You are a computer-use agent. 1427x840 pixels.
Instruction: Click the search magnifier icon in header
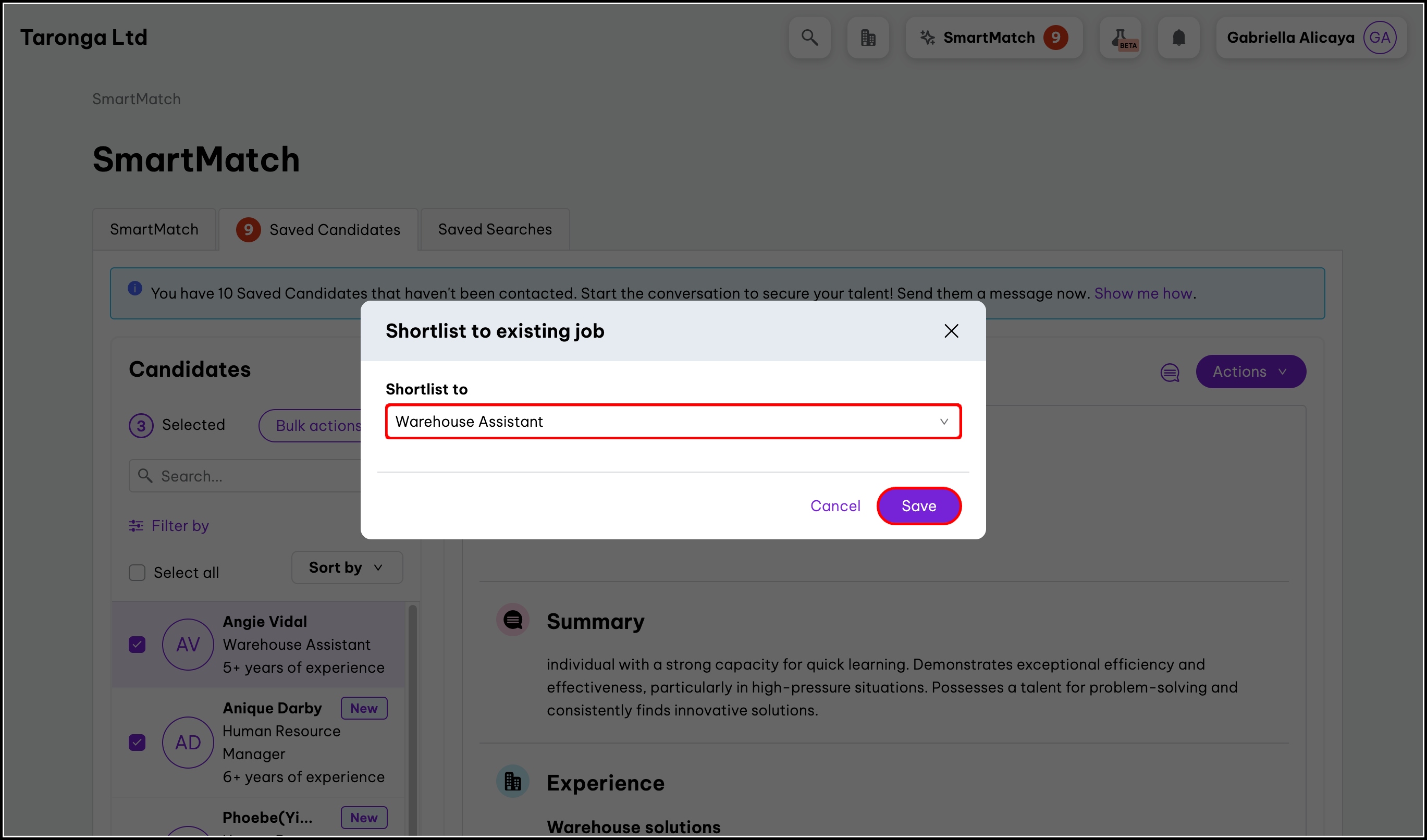[809, 38]
